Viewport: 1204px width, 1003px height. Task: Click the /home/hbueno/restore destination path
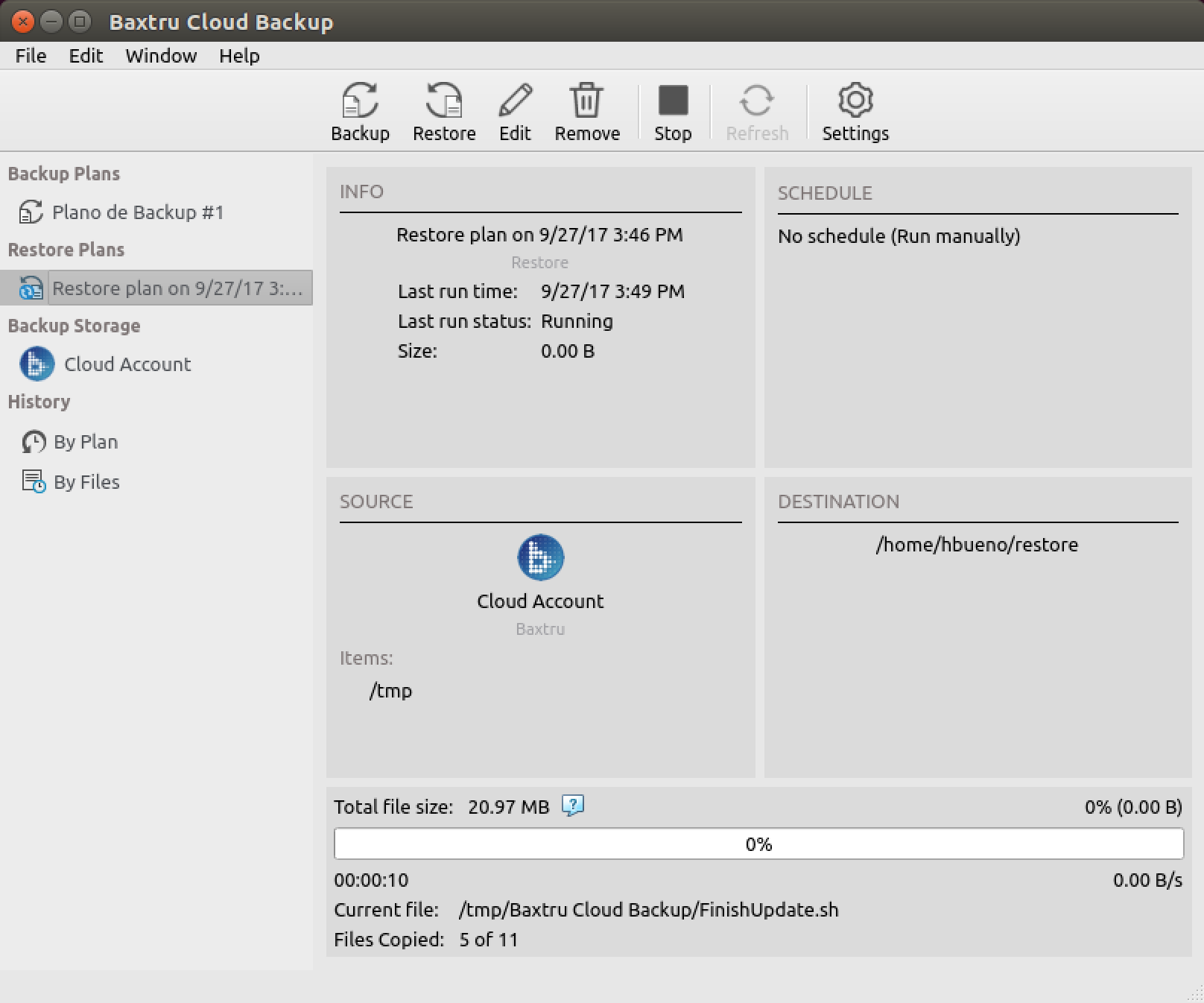click(977, 545)
